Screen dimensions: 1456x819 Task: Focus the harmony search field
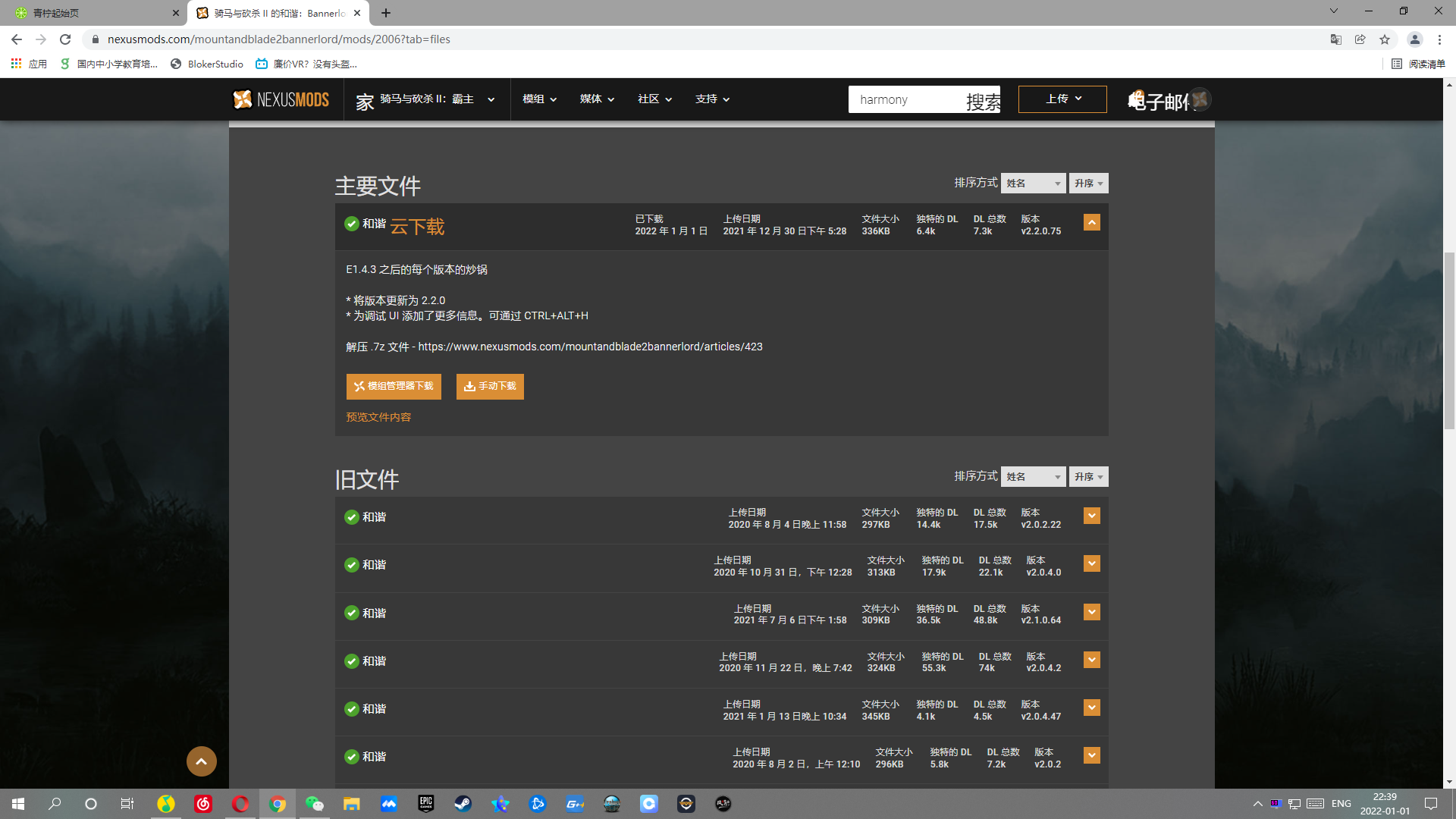tap(907, 99)
